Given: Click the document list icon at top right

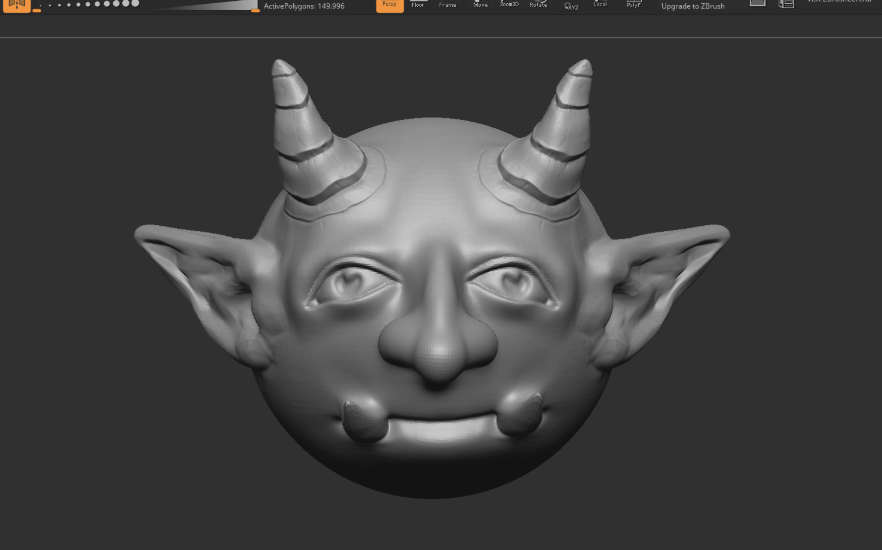Looking at the screenshot, I should 786,4.
